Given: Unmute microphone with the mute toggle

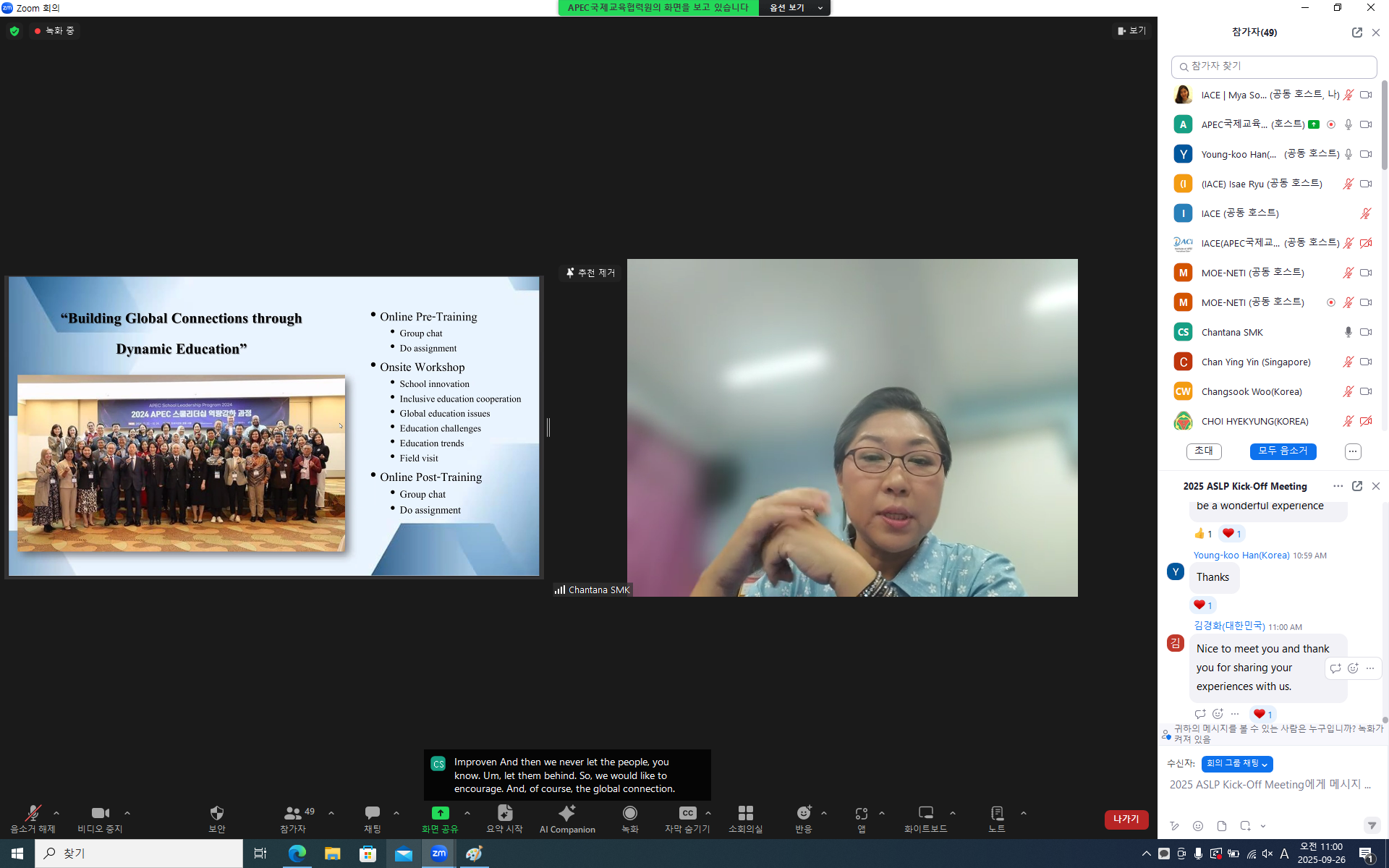Looking at the screenshot, I should coord(32,814).
